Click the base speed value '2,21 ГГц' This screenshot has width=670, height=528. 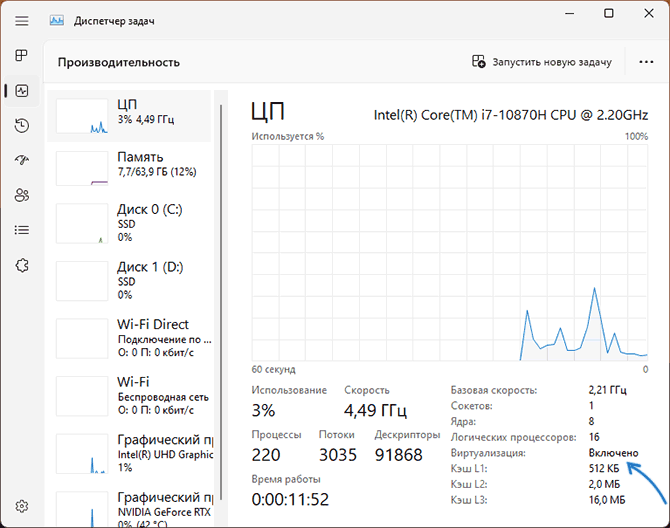(x=607, y=390)
